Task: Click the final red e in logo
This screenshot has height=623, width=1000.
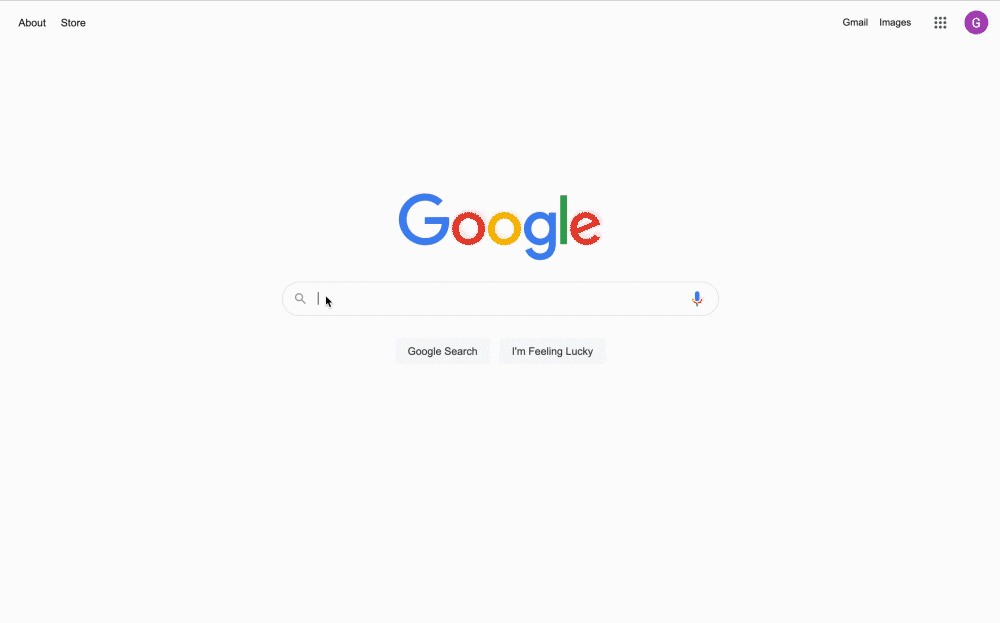Action: (585, 228)
